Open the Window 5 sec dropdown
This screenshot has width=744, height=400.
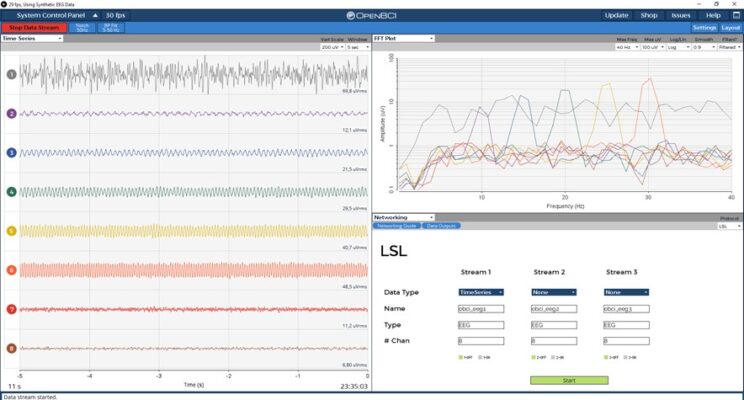click(x=358, y=47)
